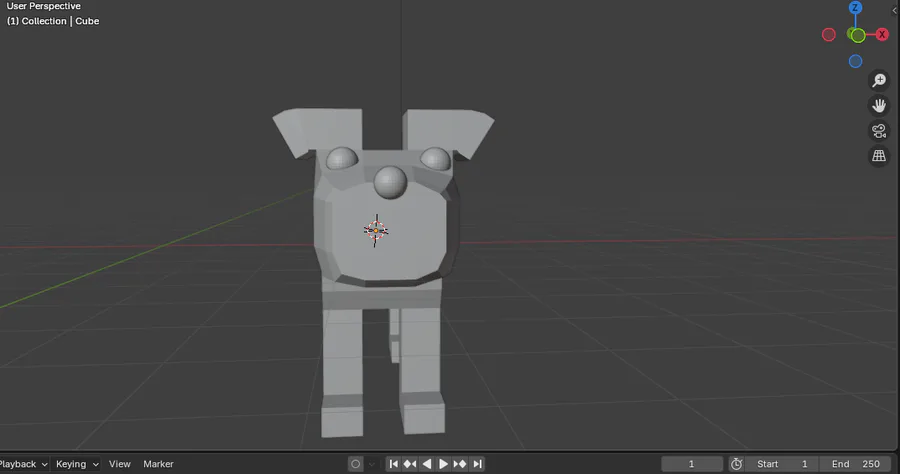This screenshot has width=900, height=474.
Task: Click the red X axis on gizmo
Action: [x=882, y=34]
